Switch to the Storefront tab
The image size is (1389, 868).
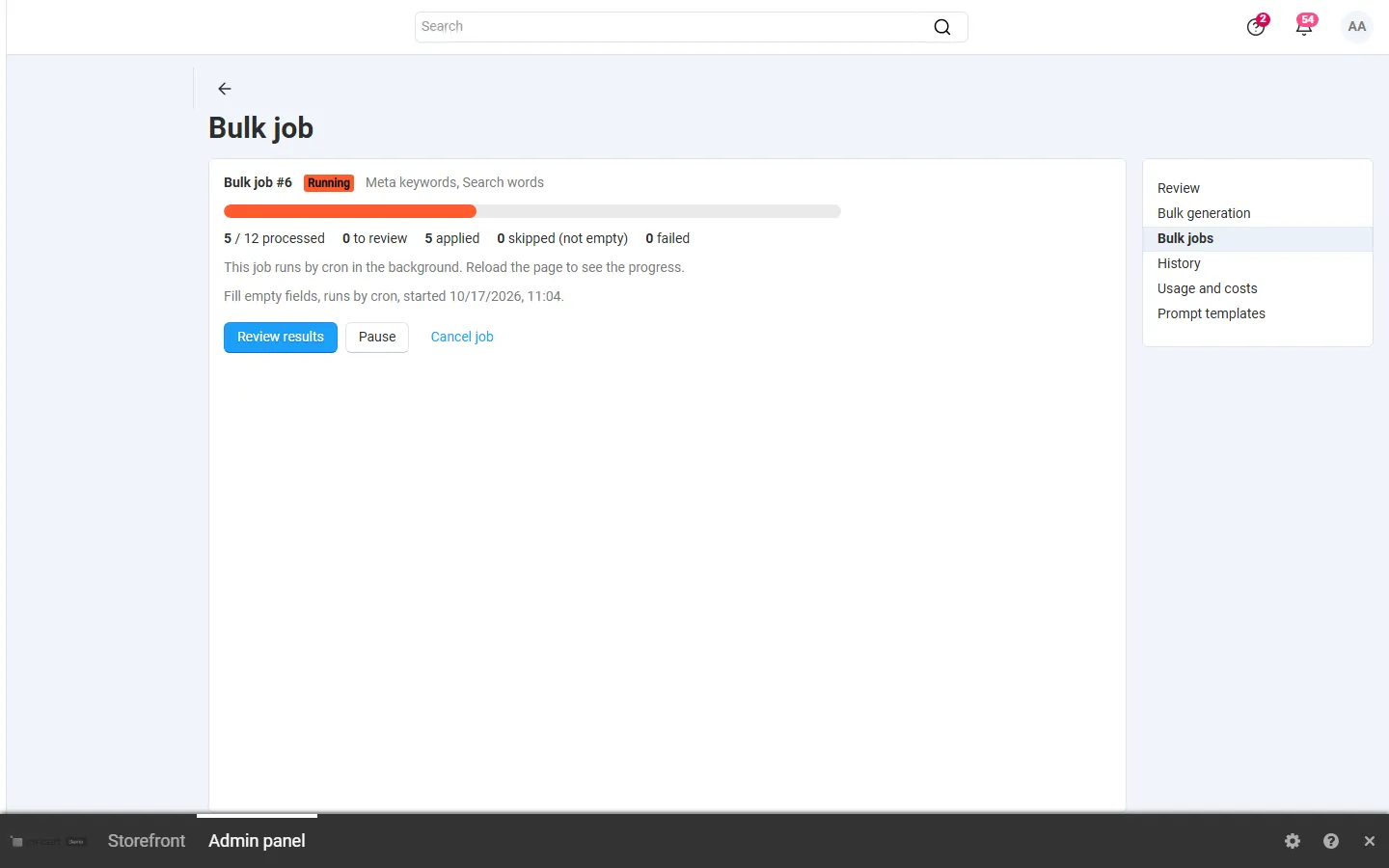pos(147,841)
